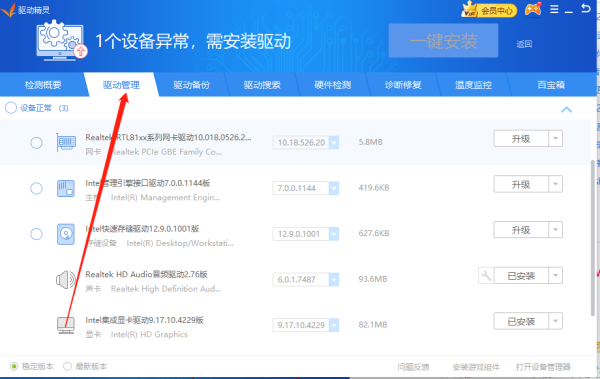Viewport: 600px width, 379px height.
Task: Select the Realtek RTL81xx network driver checkbox
Action: click(x=36, y=143)
